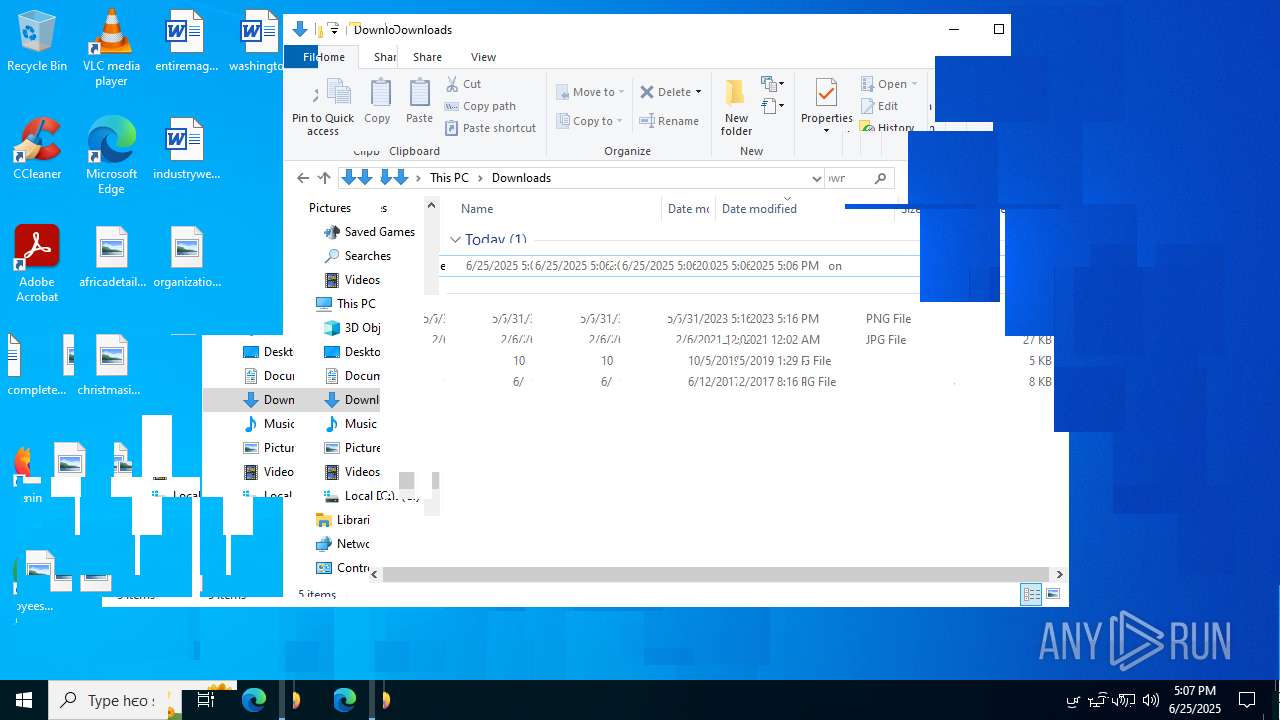
Task: Select the industrywe Word document on the desktop
Action: tap(185, 149)
